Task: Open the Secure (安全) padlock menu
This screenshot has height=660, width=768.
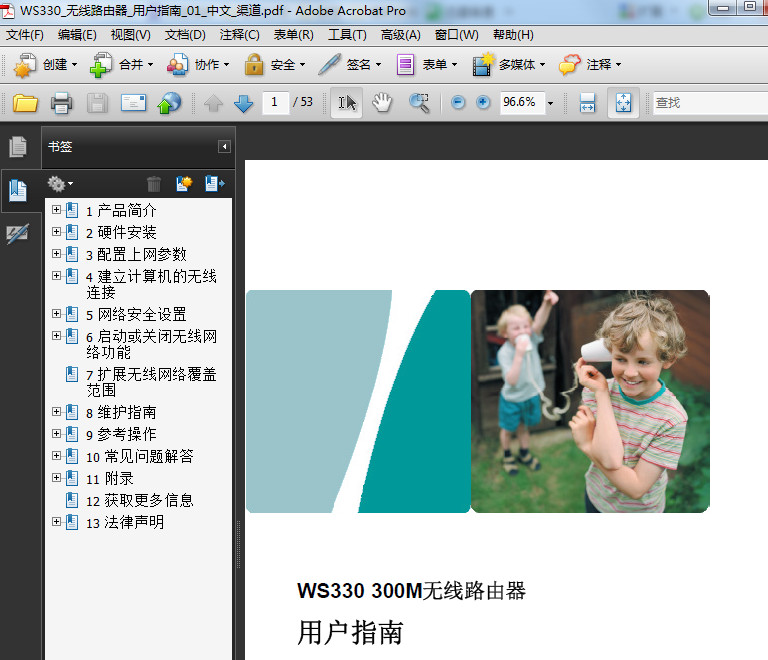Action: pos(274,65)
